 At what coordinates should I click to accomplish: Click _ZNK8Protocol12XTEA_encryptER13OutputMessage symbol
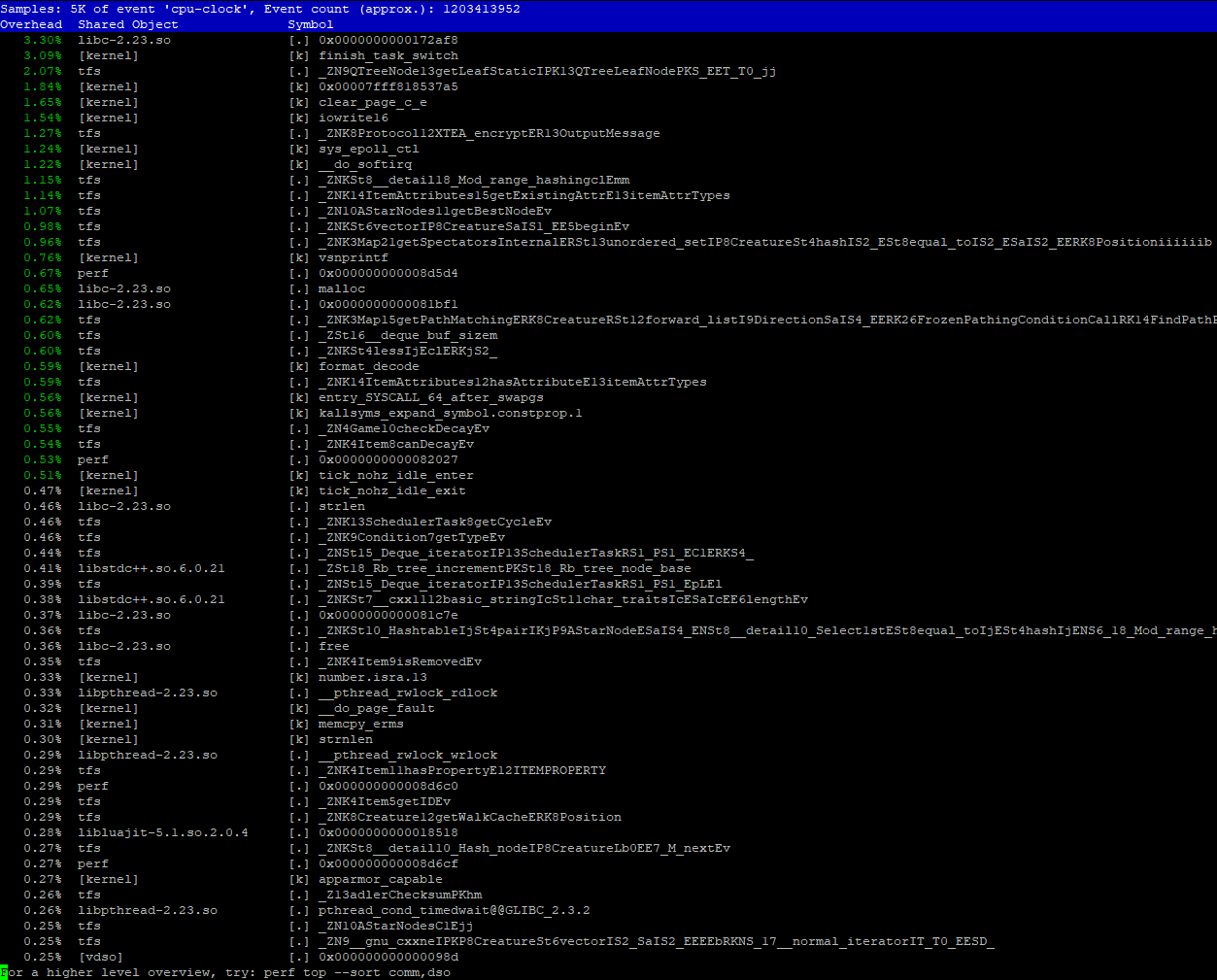(x=490, y=133)
